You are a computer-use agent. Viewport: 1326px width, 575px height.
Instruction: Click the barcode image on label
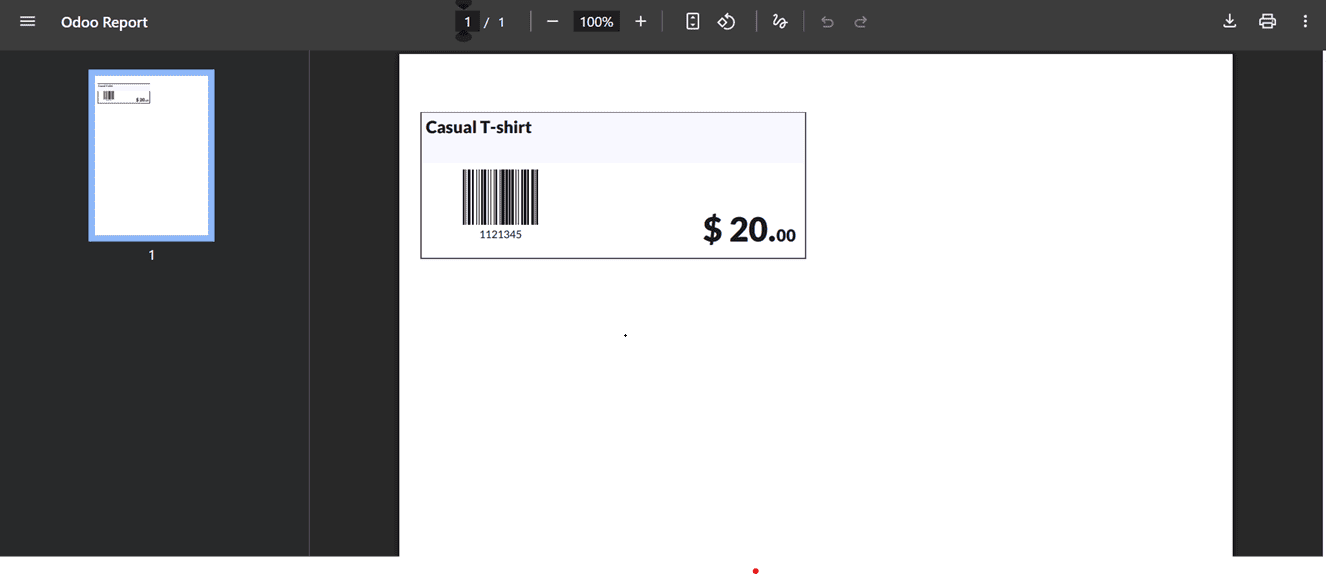[500, 197]
